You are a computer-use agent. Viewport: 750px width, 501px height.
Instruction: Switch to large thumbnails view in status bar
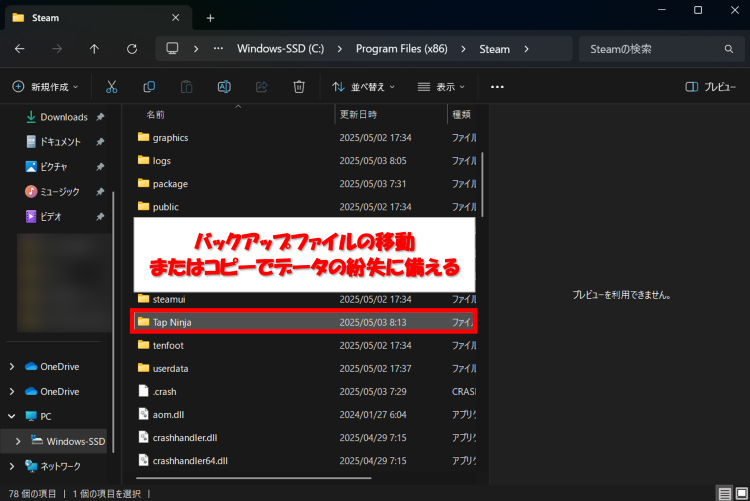(741, 493)
